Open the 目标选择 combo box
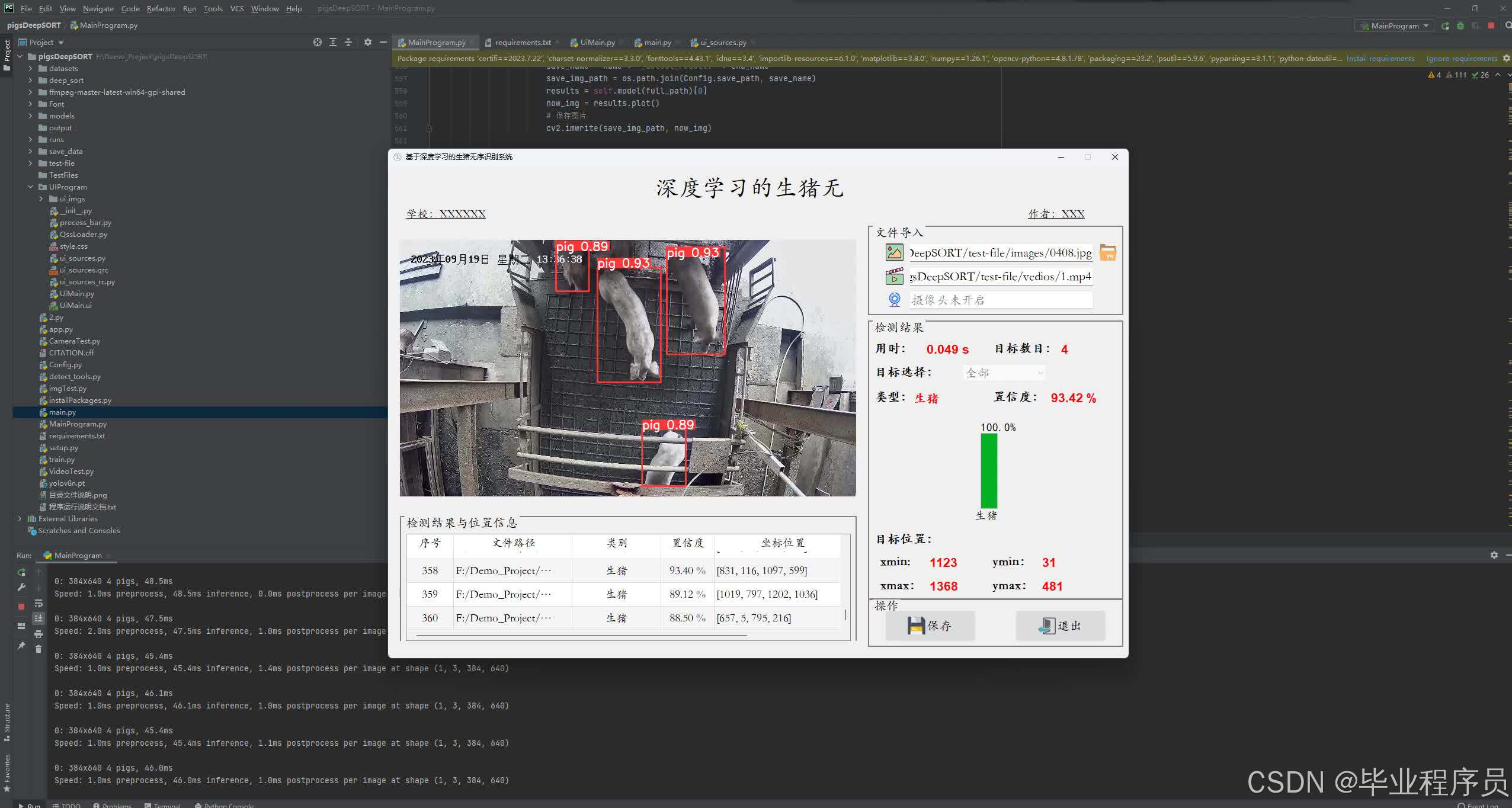 coord(1004,373)
